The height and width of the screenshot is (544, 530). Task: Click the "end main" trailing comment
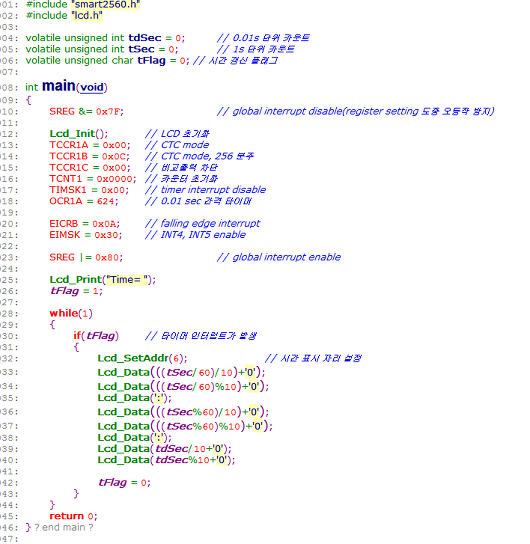pos(64,527)
